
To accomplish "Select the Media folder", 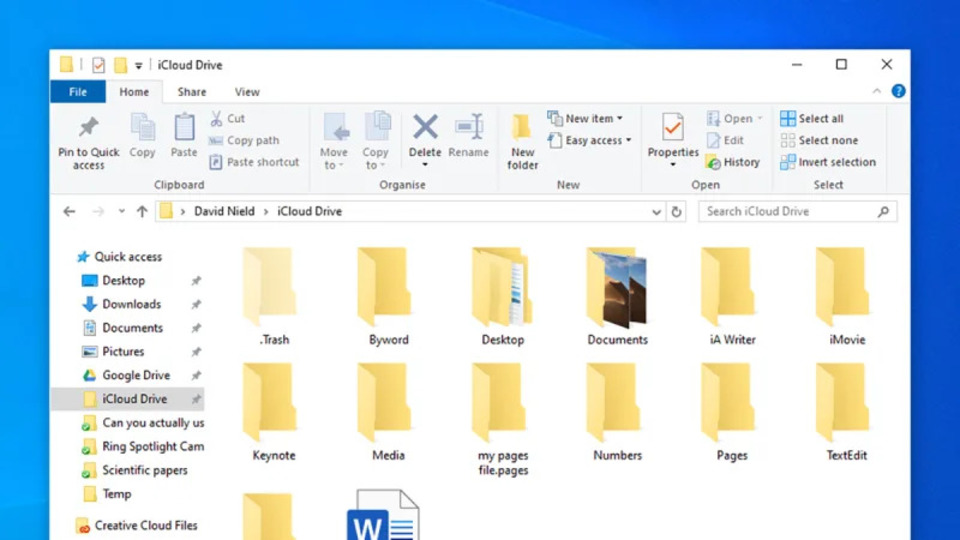I will pos(388,412).
